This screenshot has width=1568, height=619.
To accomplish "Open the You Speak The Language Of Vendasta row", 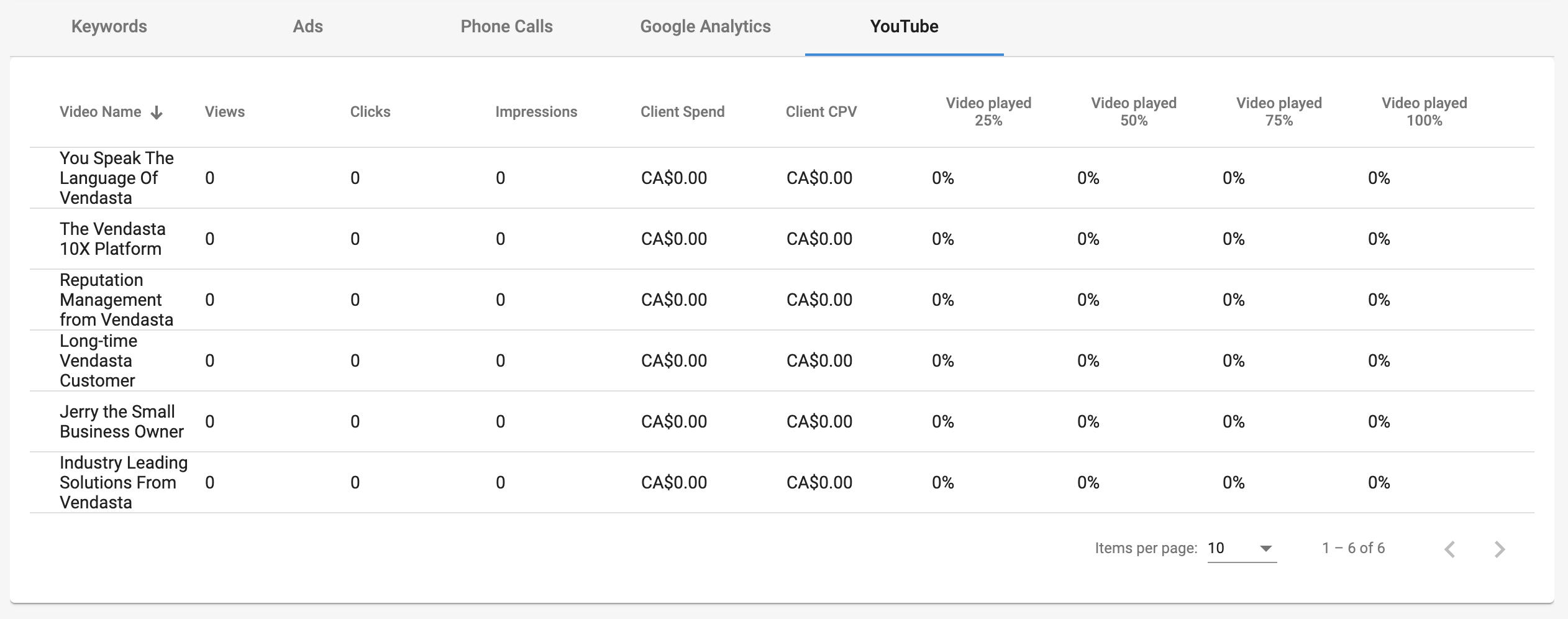I will click(117, 178).
